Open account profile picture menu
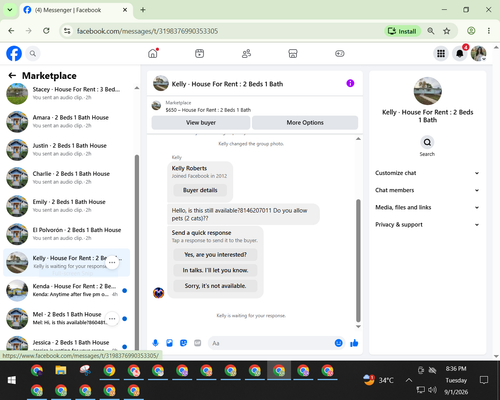Screen dimensions: 500x400 tap(478, 53)
